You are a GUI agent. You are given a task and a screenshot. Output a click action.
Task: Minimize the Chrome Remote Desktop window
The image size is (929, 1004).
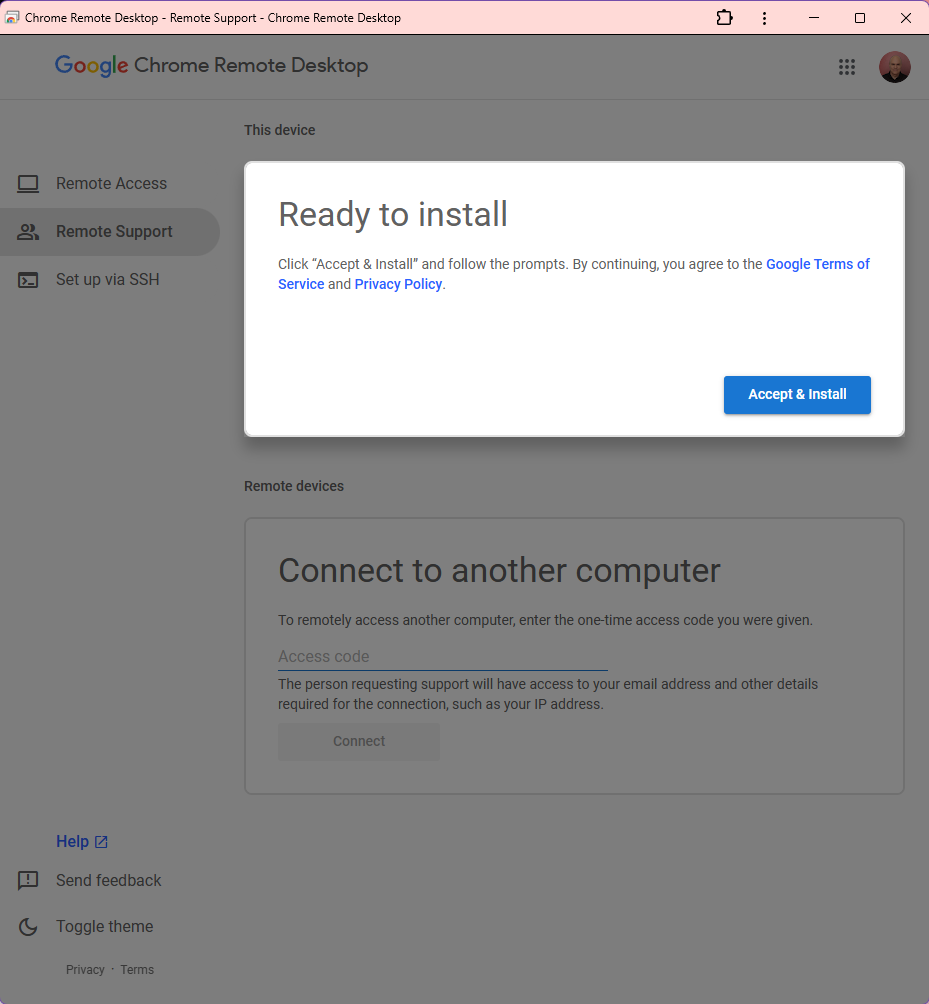pyautogui.click(x=814, y=18)
